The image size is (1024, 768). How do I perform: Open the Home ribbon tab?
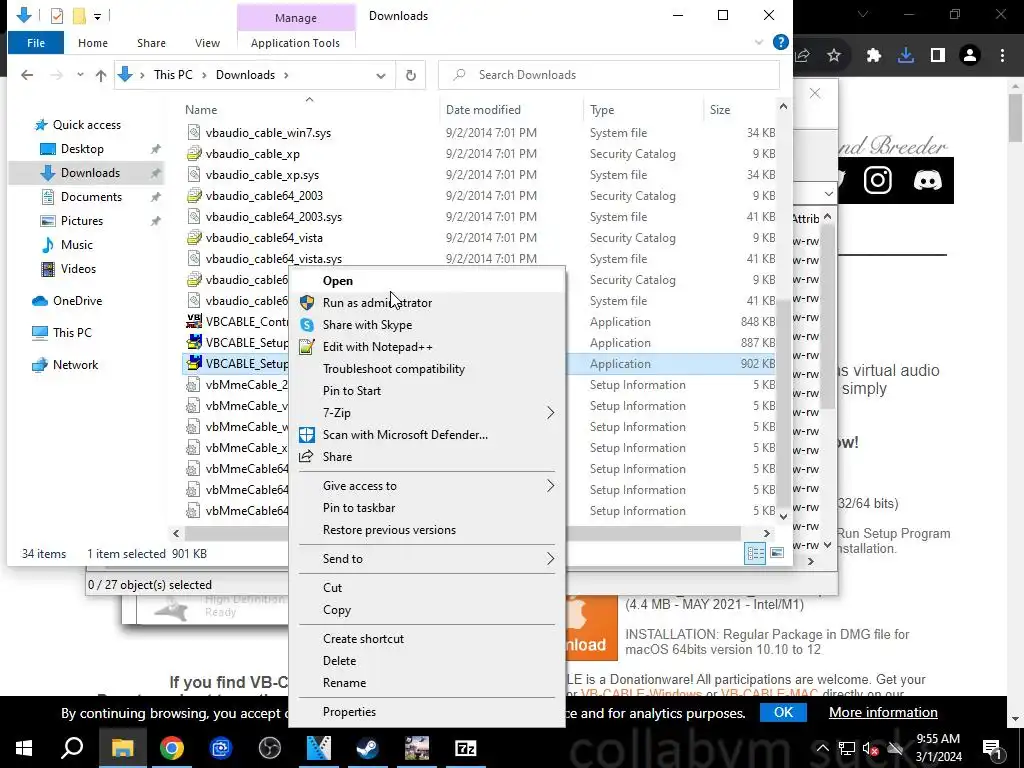tap(93, 43)
